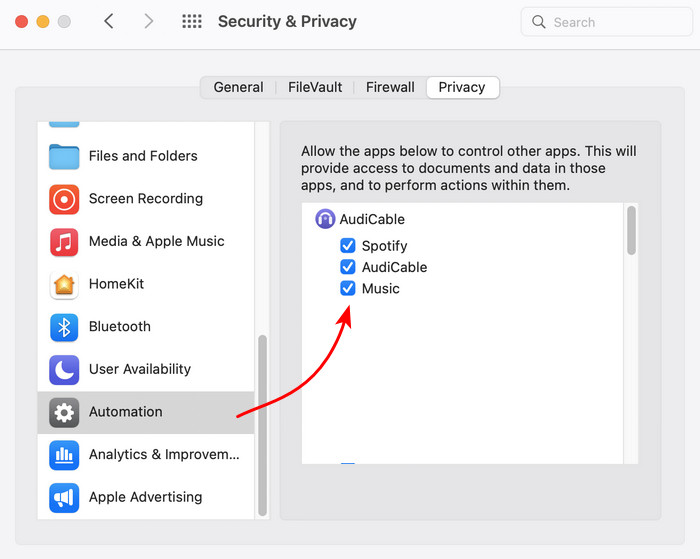Uncheck the Spotify checkbox
This screenshot has width=700, height=559.
348,246
